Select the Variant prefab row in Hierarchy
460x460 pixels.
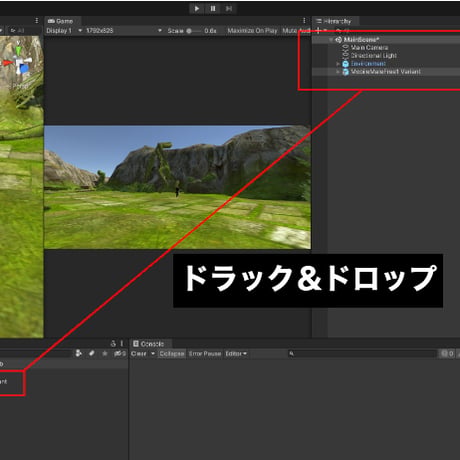click(x=386, y=72)
